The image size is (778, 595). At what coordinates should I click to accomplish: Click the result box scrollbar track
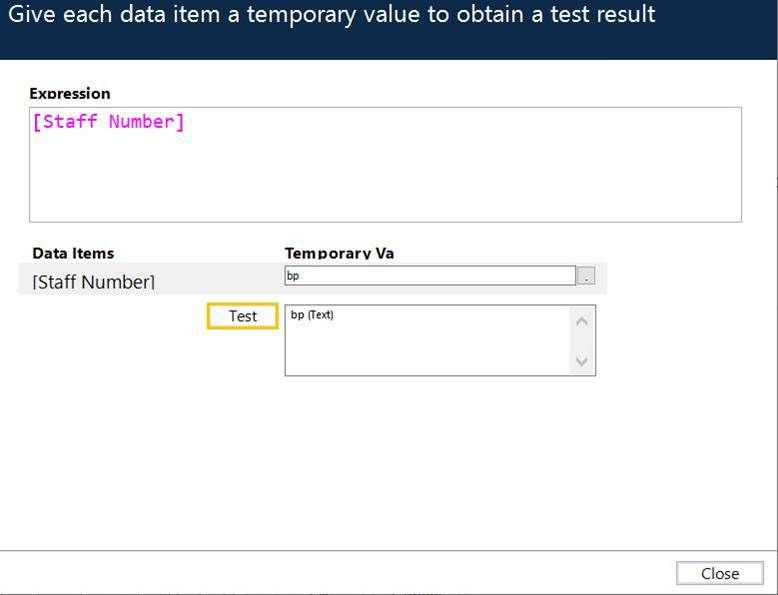582,340
